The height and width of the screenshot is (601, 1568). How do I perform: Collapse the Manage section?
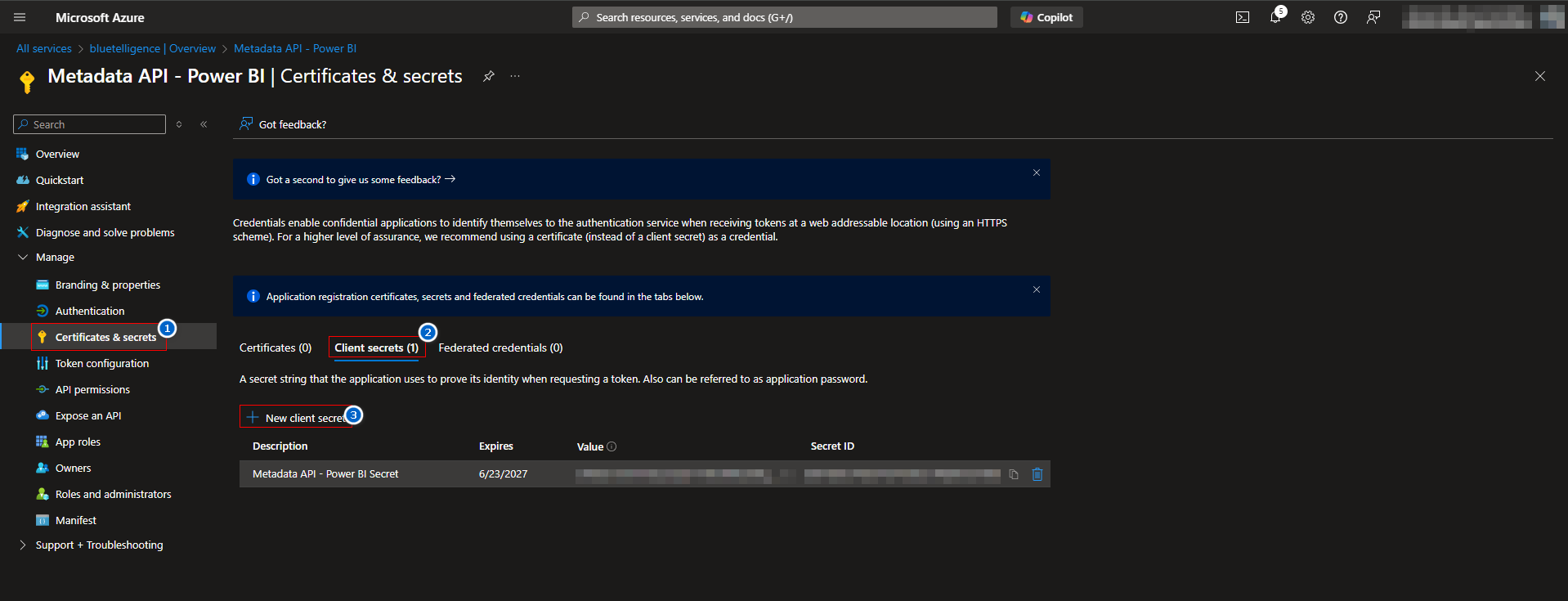(x=23, y=257)
